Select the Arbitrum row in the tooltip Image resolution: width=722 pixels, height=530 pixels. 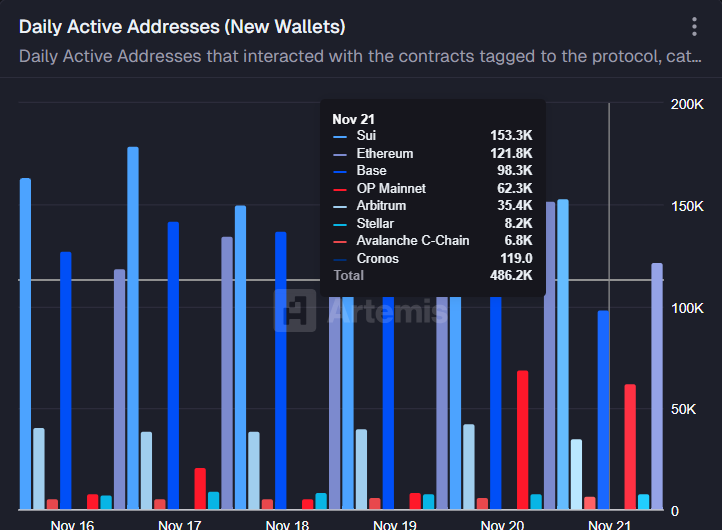[x=432, y=205]
